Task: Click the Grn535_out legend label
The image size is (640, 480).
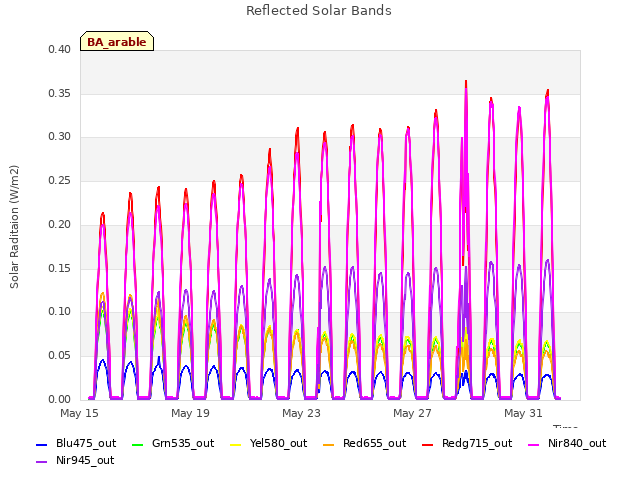Action: (183, 443)
